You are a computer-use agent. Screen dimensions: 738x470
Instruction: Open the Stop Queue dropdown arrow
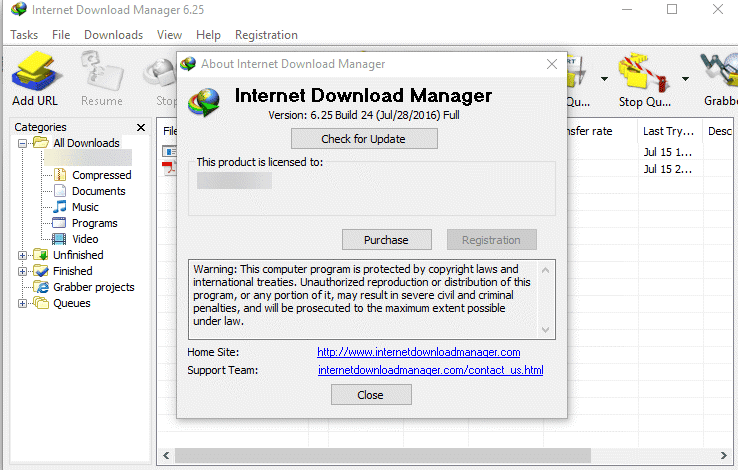tap(686, 79)
